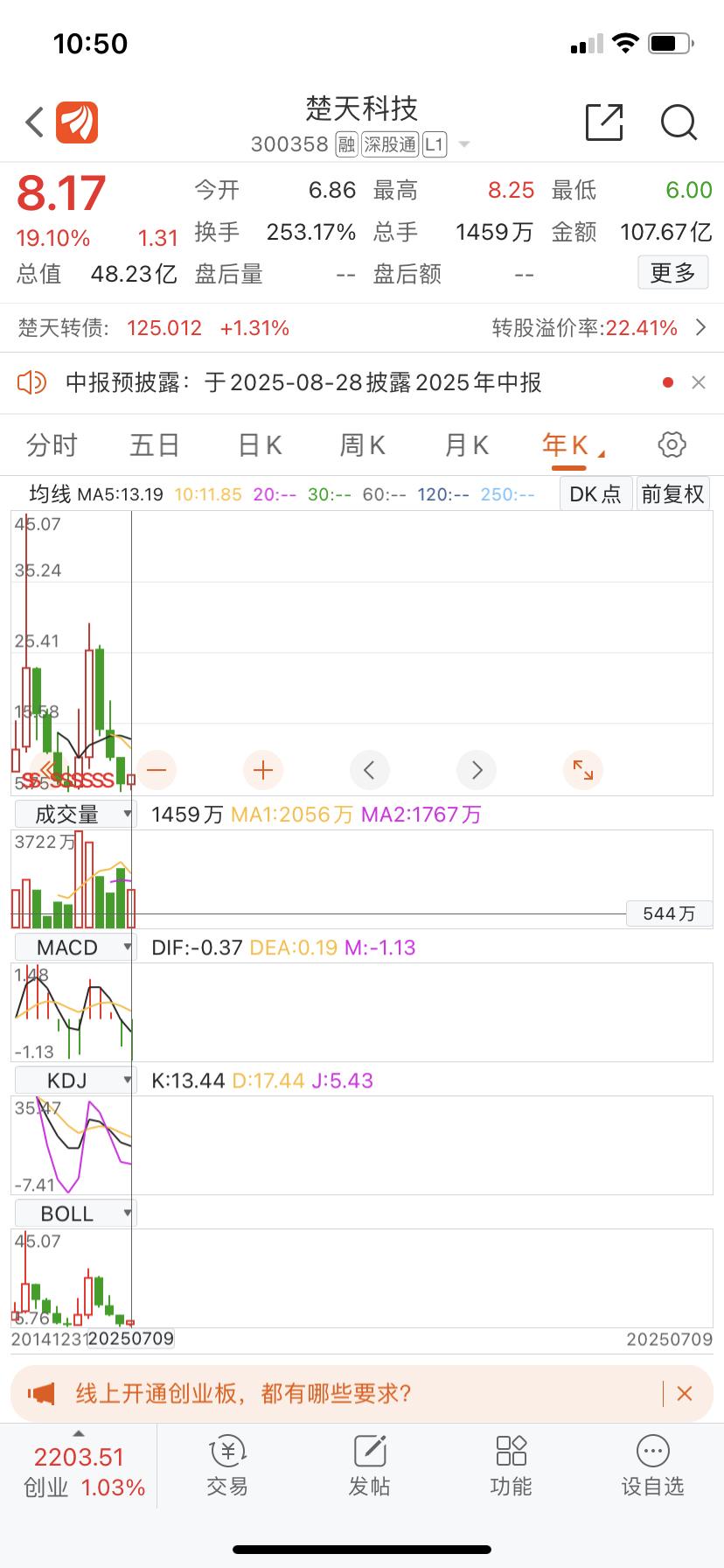The height and width of the screenshot is (1568, 724).
Task: Zoom out chart with minus button
Action: (157, 770)
